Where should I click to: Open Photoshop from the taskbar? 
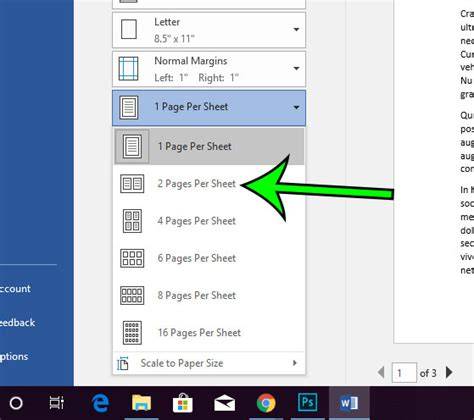(x=307, y=403)
